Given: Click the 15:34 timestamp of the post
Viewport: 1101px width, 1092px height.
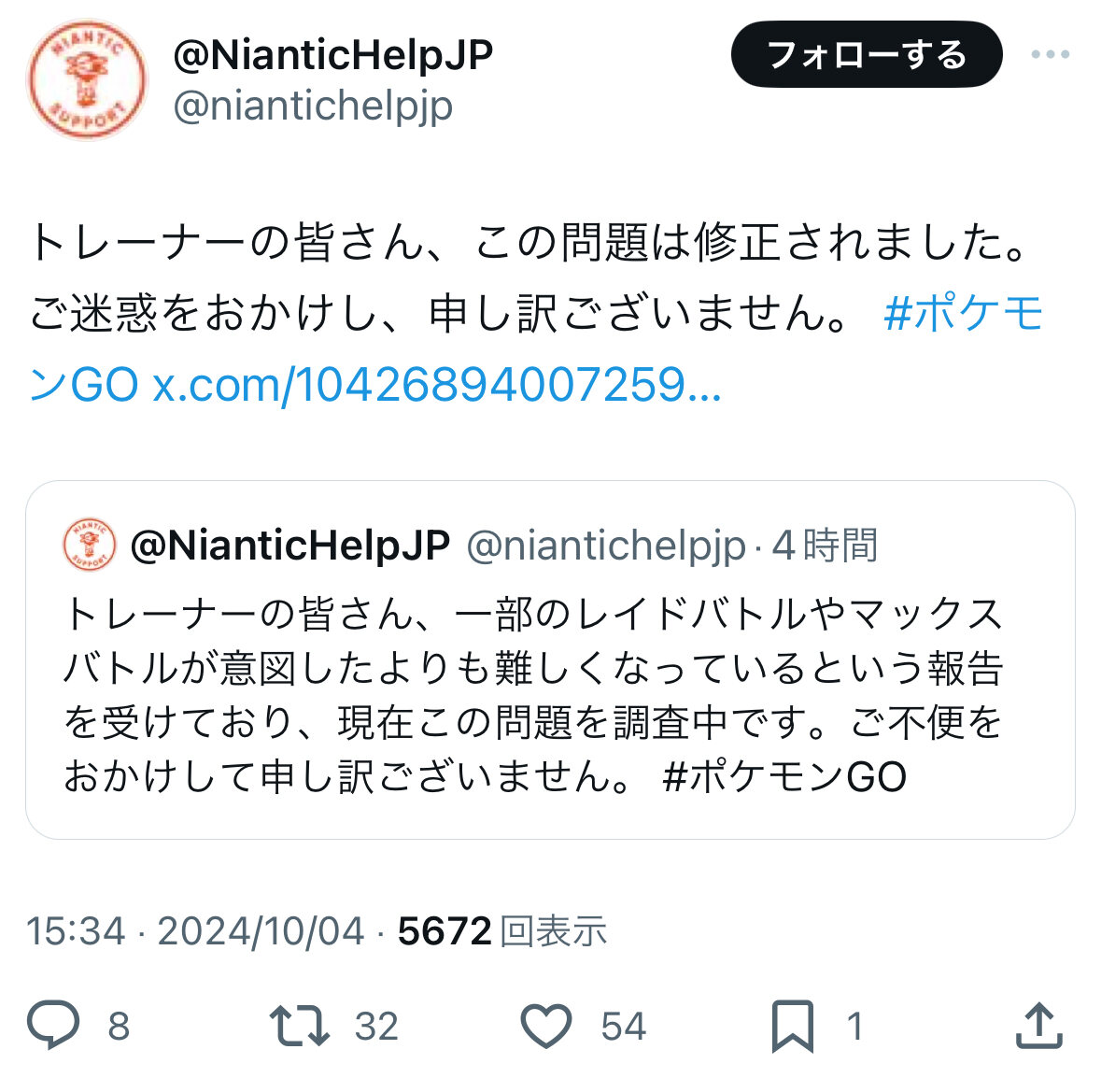Looking at the screenshot, I should click(x=76, y=931).
